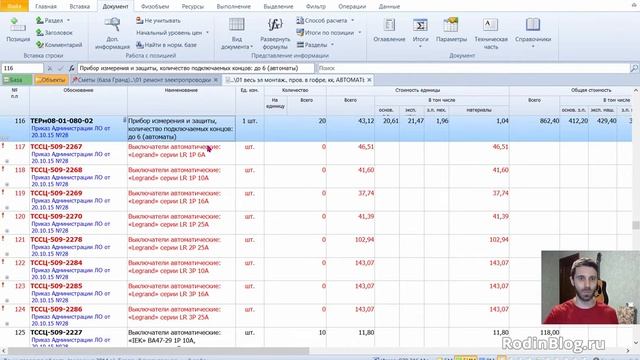Screen dimensions: 640x360
Task: Insert a new Позиция row
Action: [18, 30]
